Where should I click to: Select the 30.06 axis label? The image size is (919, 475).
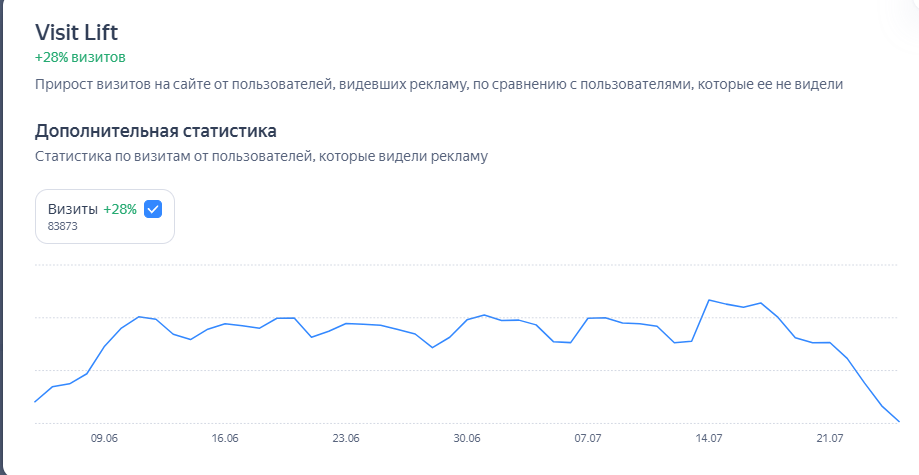point(467,438)
